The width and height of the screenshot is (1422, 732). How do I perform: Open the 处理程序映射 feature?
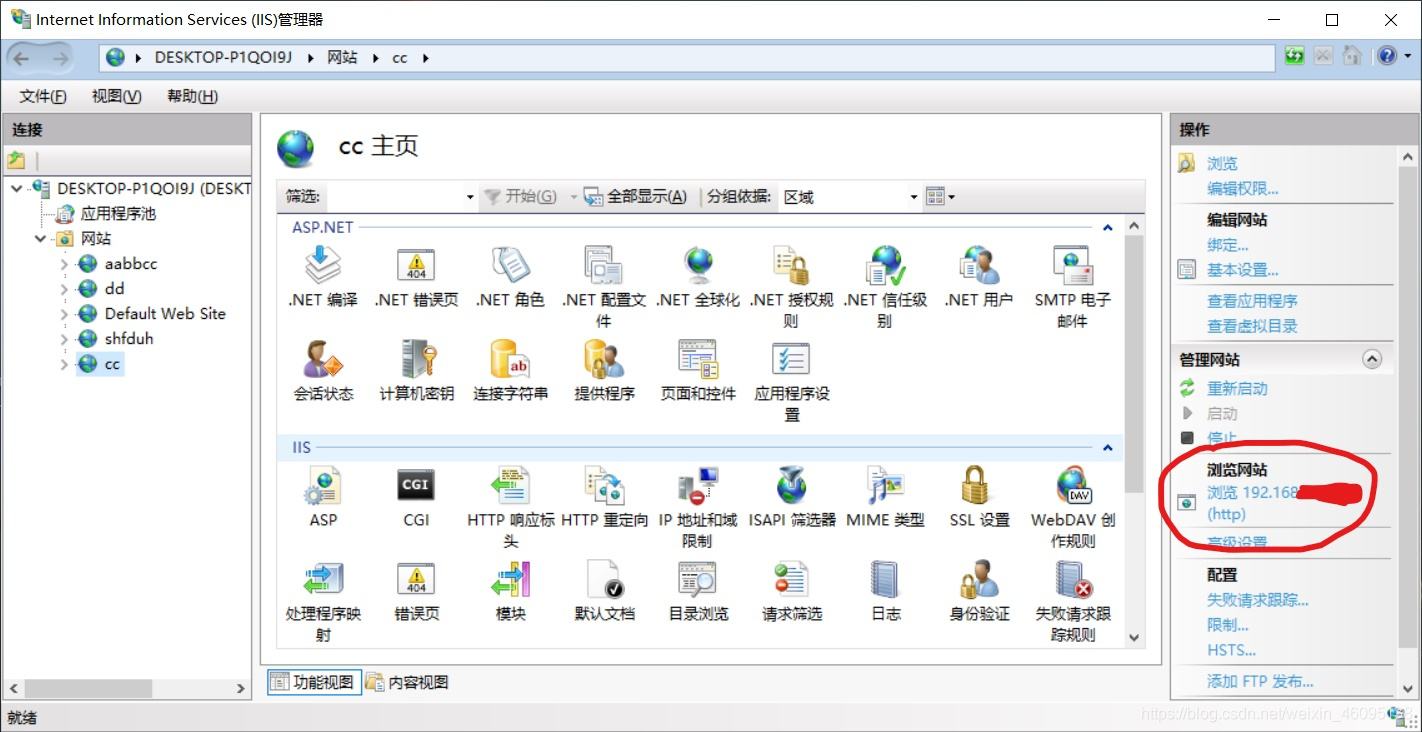tap(323, 601)
